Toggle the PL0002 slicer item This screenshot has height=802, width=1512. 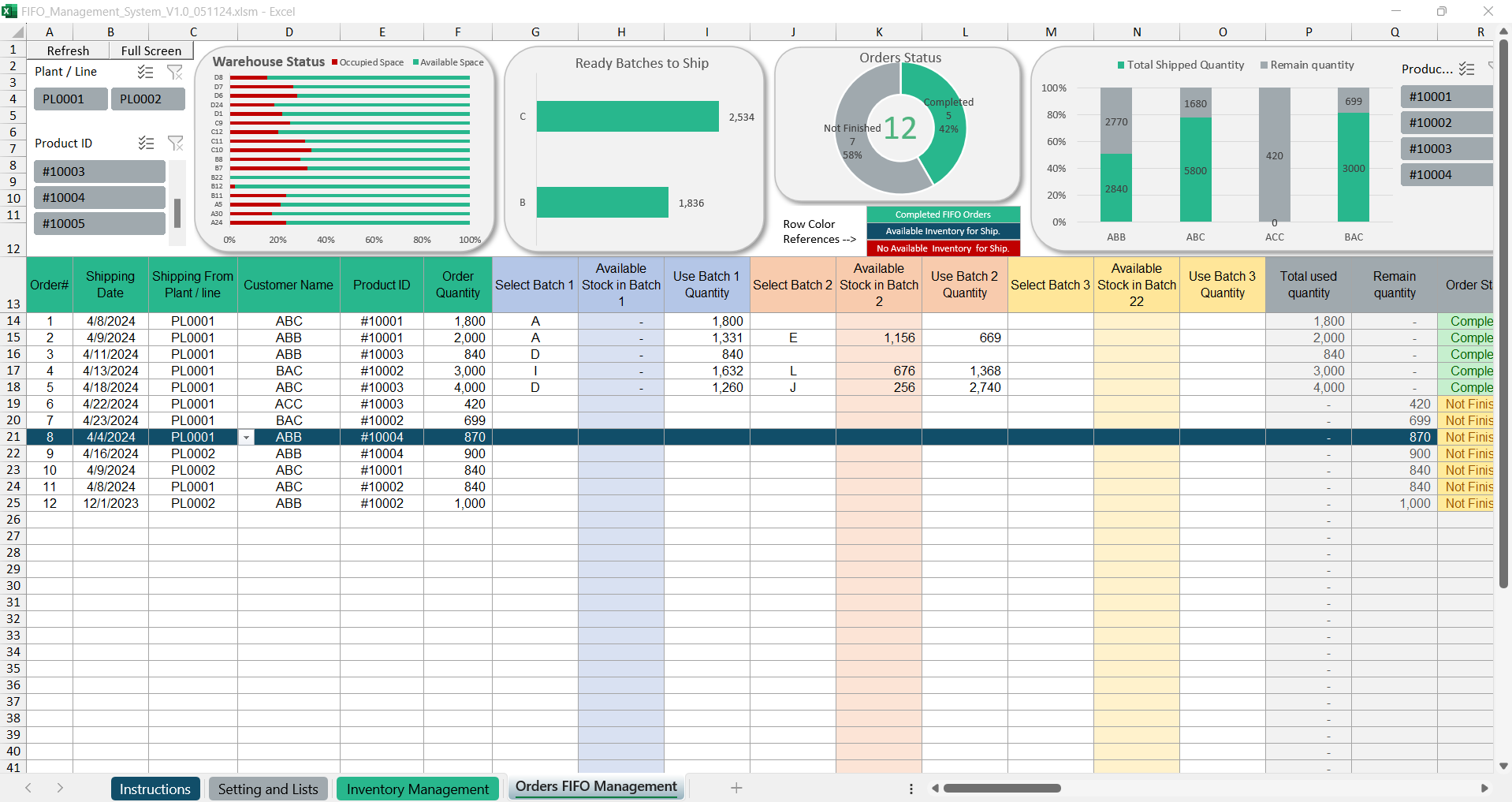[x=147, y=99]
